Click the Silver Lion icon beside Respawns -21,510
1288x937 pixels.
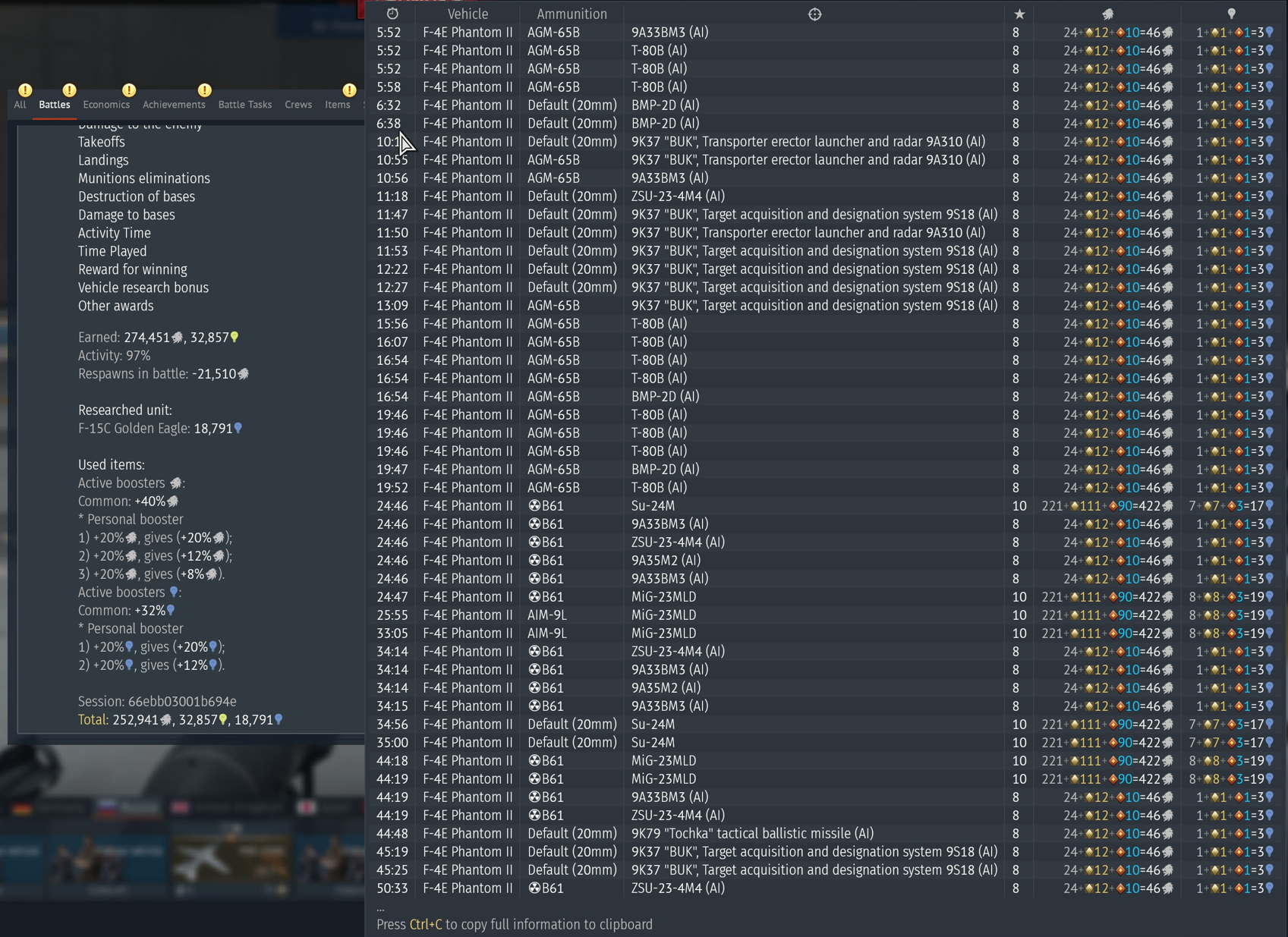pos(244,374)
